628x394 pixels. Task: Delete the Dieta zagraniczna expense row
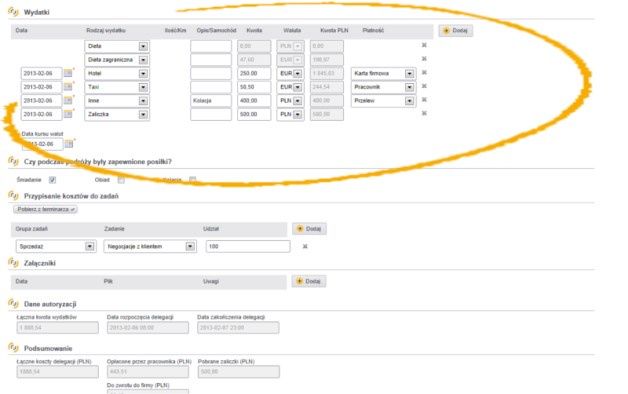point(424,59)
